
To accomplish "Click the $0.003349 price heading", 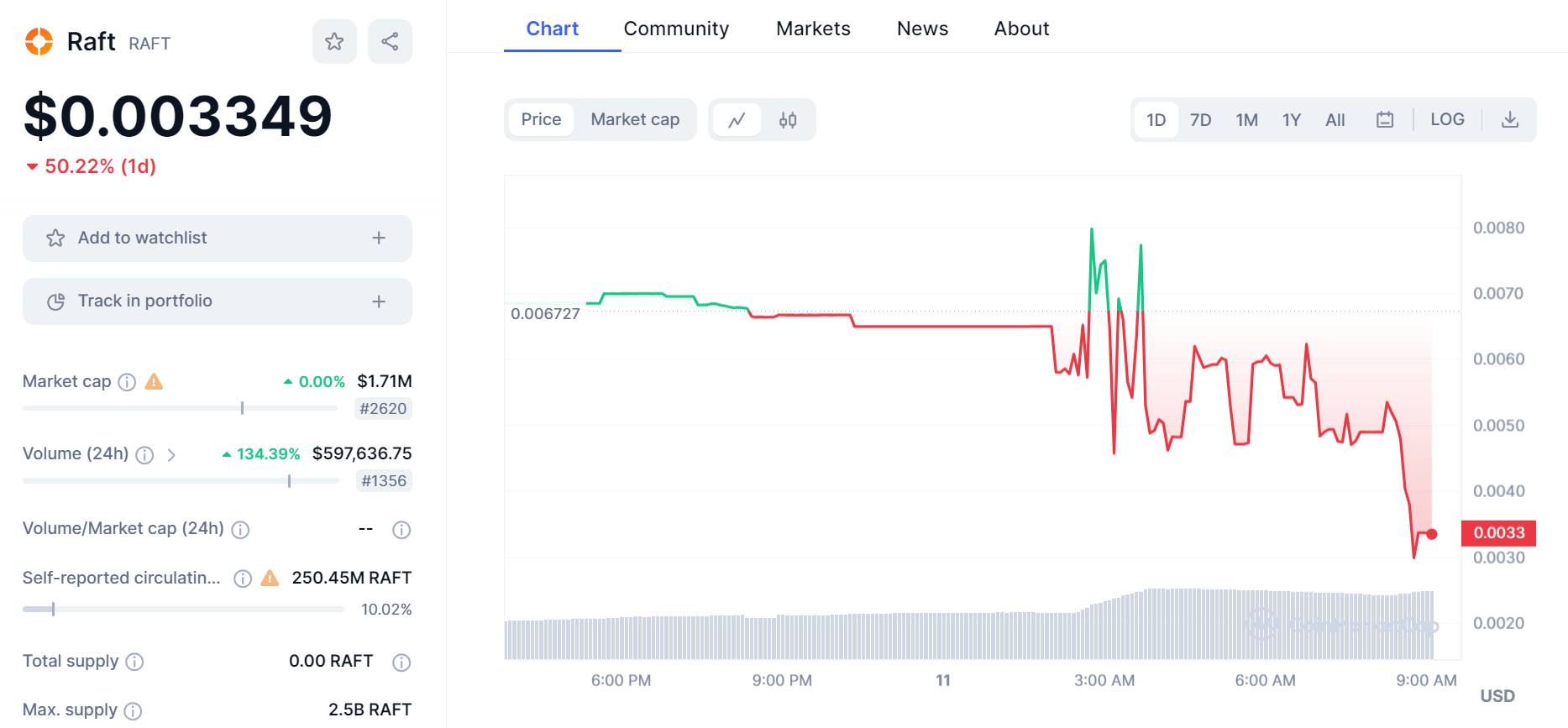I will tap(178, 116).
